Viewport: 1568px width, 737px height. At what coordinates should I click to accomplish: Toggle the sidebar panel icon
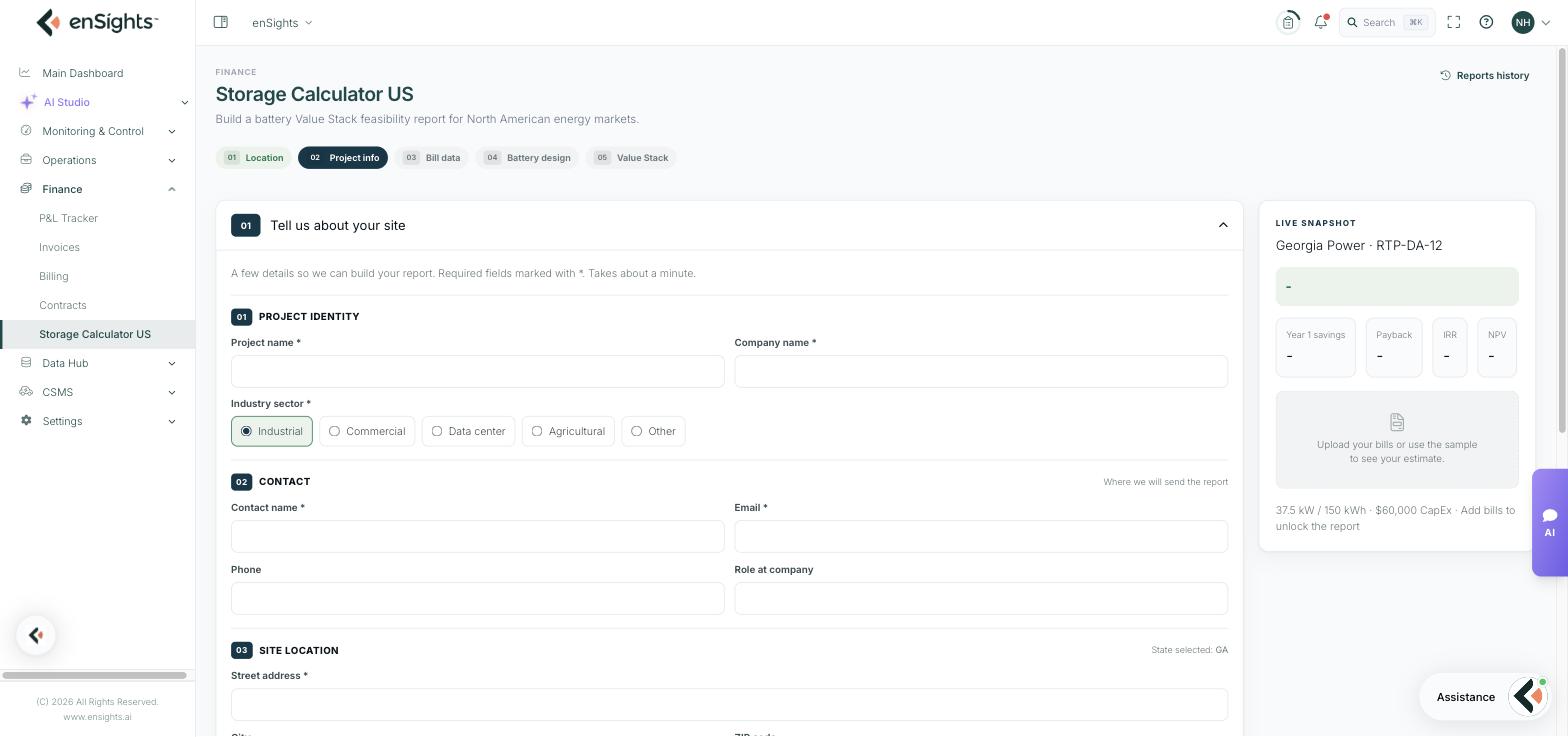[x=221, y=22]
